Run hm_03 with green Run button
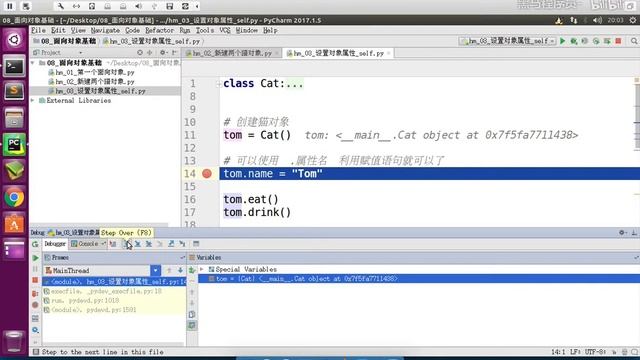Screen dimensions: 640x360 pos(563,41)
